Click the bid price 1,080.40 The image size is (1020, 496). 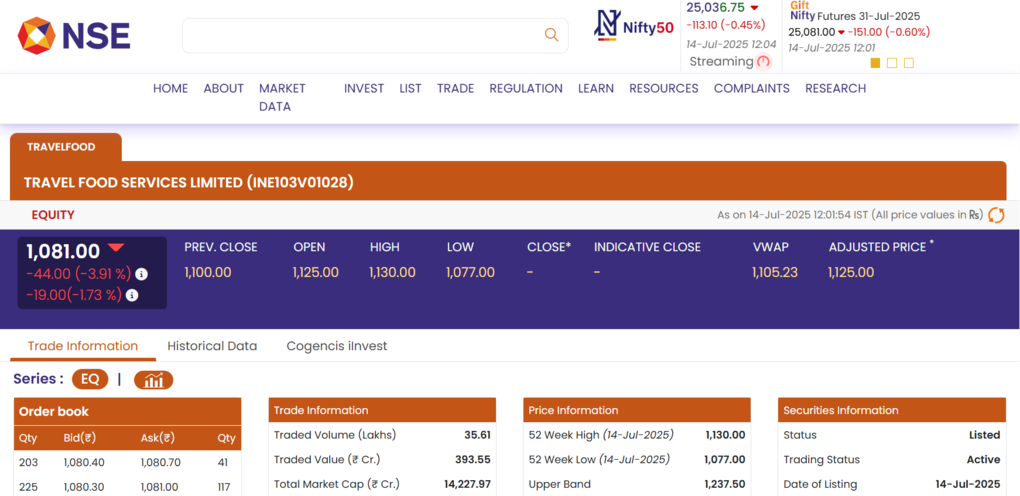pyautogui.click(x=83, y=463)
